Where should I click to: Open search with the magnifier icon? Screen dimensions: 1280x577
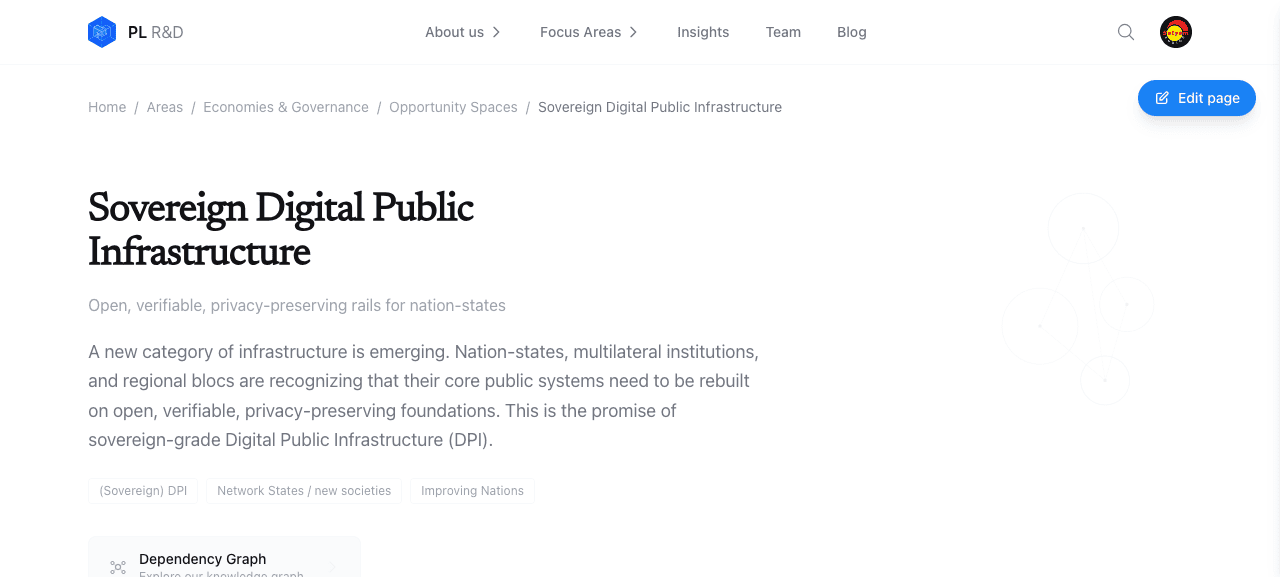click(x=1126, y=32)
